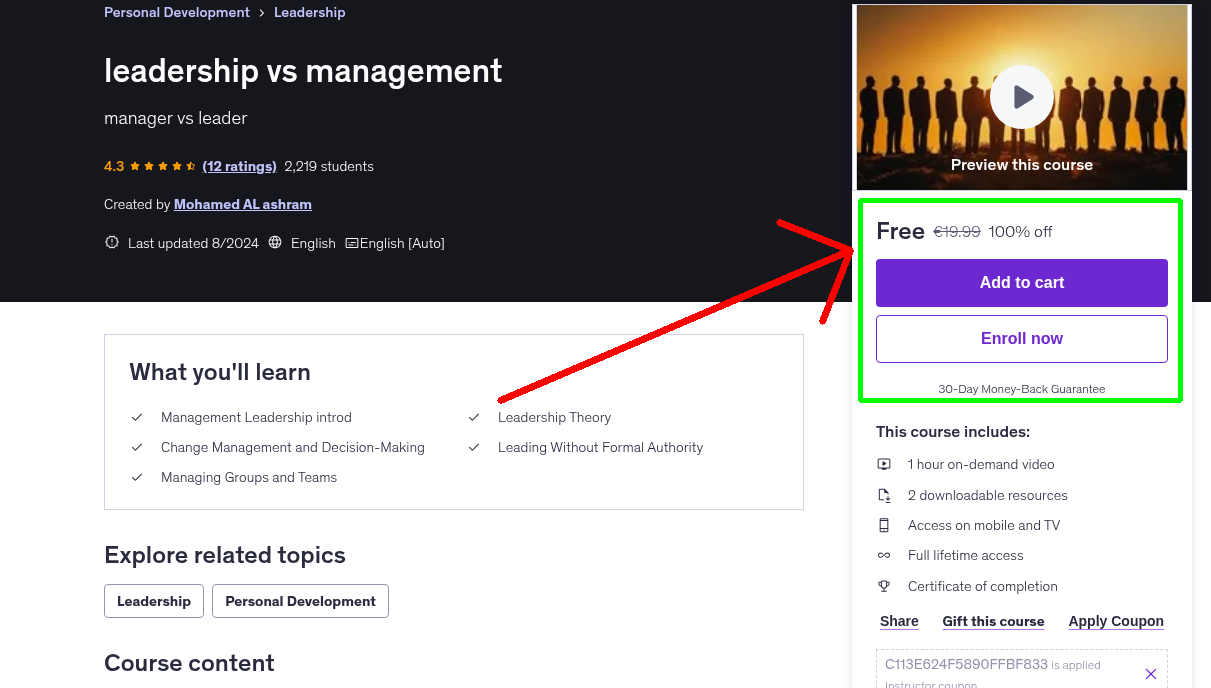This screenshot has height=688, width=1211.
Task: Click the on-demand video icon
Action: tap(884, 464)
